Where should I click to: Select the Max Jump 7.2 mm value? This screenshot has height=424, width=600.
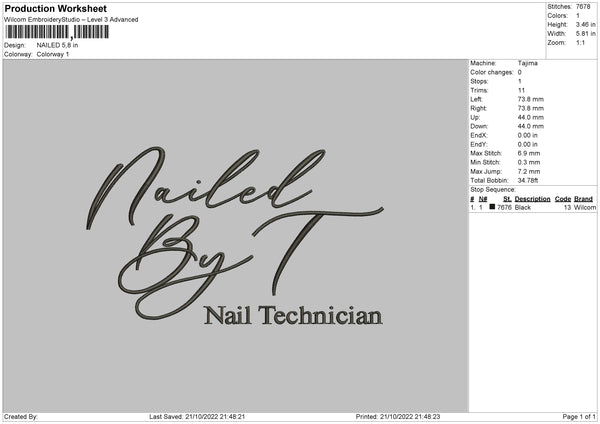point(529,172)
